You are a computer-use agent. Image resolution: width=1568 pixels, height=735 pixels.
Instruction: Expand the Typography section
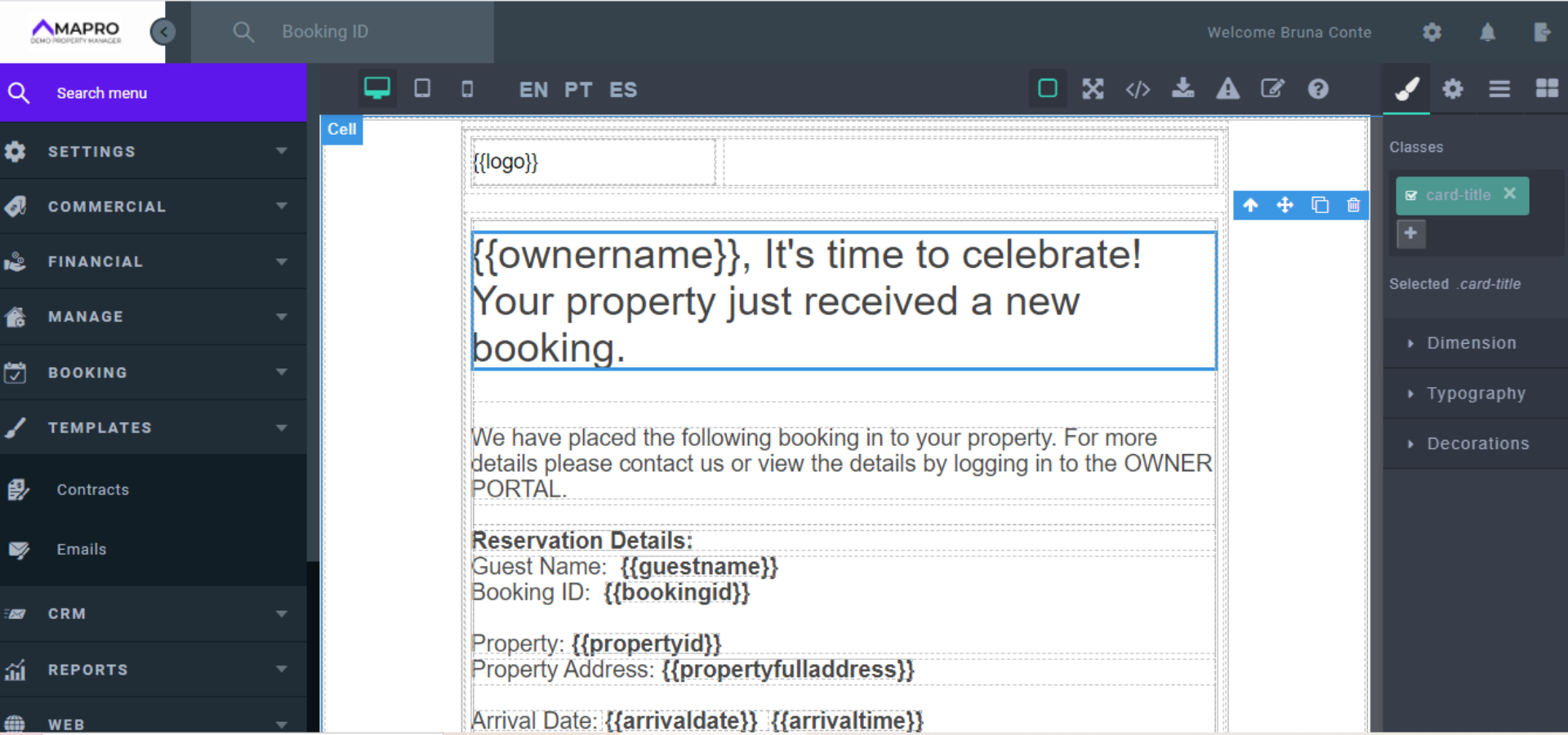point(1475,394)
